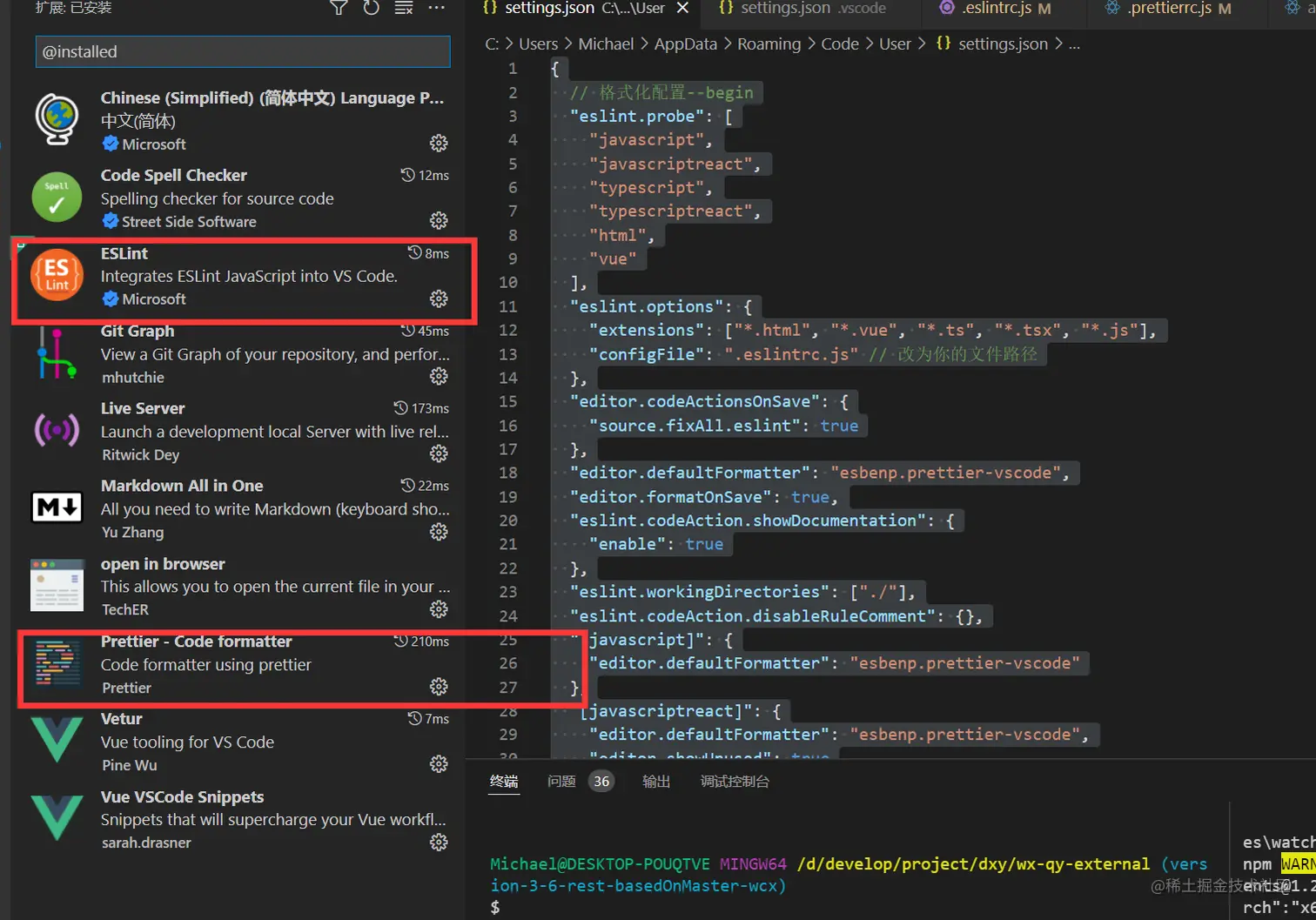This screenshot has height=920, width=1316.
Task: Open Markdown All in One title
Action: pos(182,486)
